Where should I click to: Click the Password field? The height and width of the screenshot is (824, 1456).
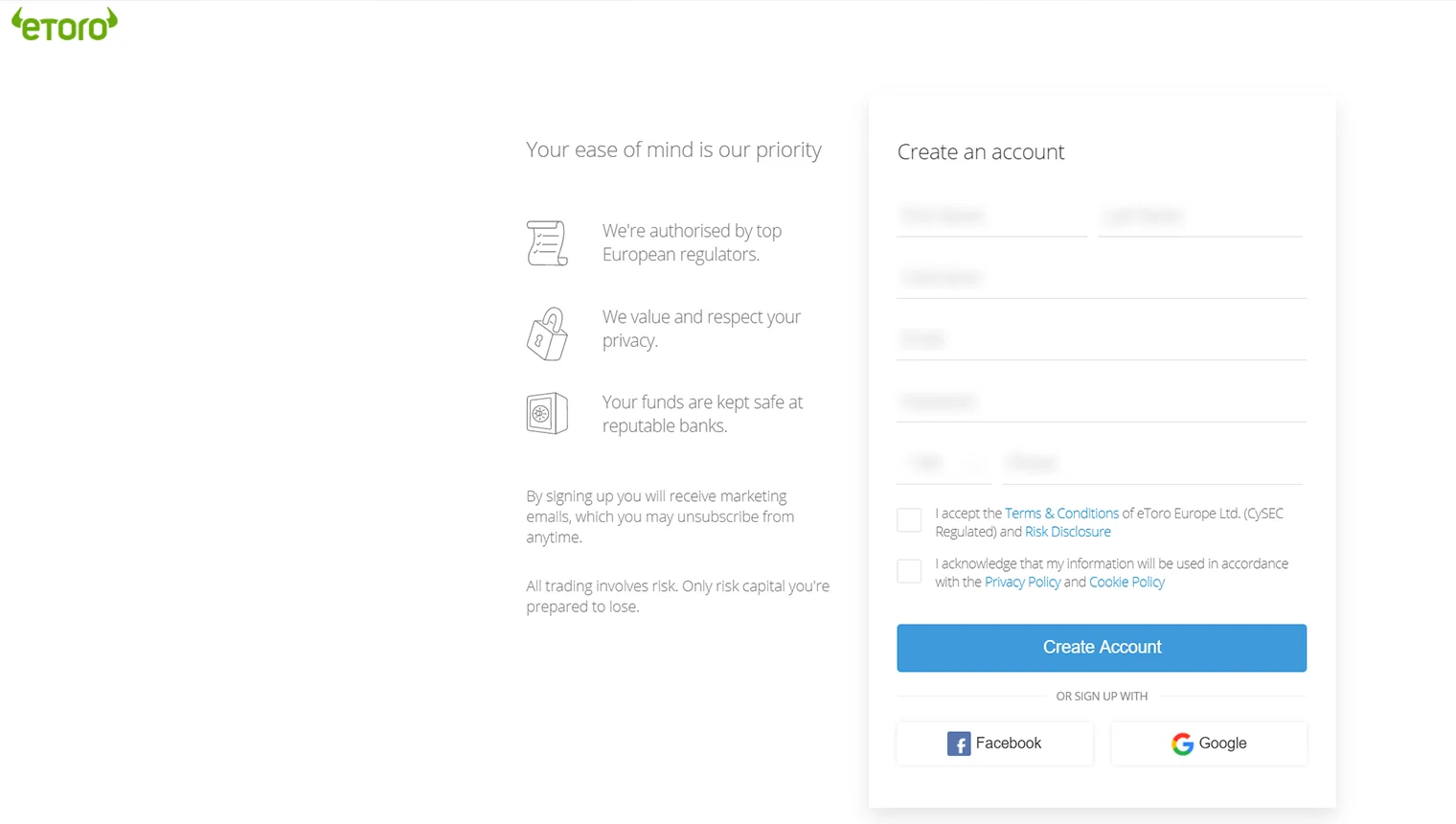tap(1101, 401)
